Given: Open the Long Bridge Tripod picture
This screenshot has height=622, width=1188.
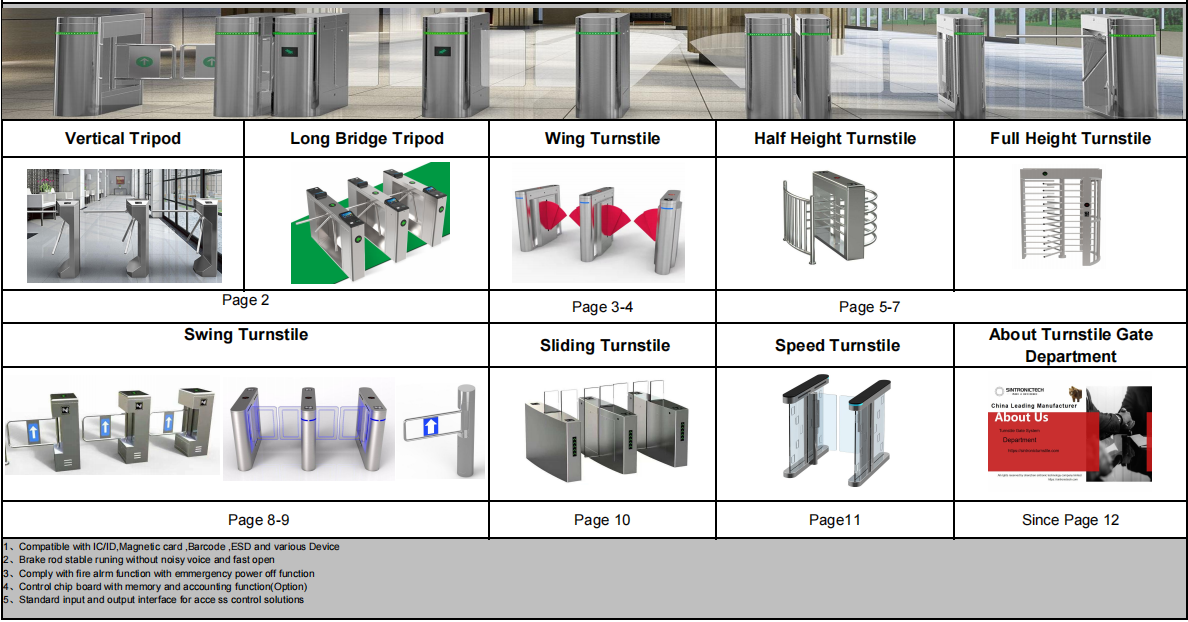Looking at the screenshot, I should [x=370, y=223].
